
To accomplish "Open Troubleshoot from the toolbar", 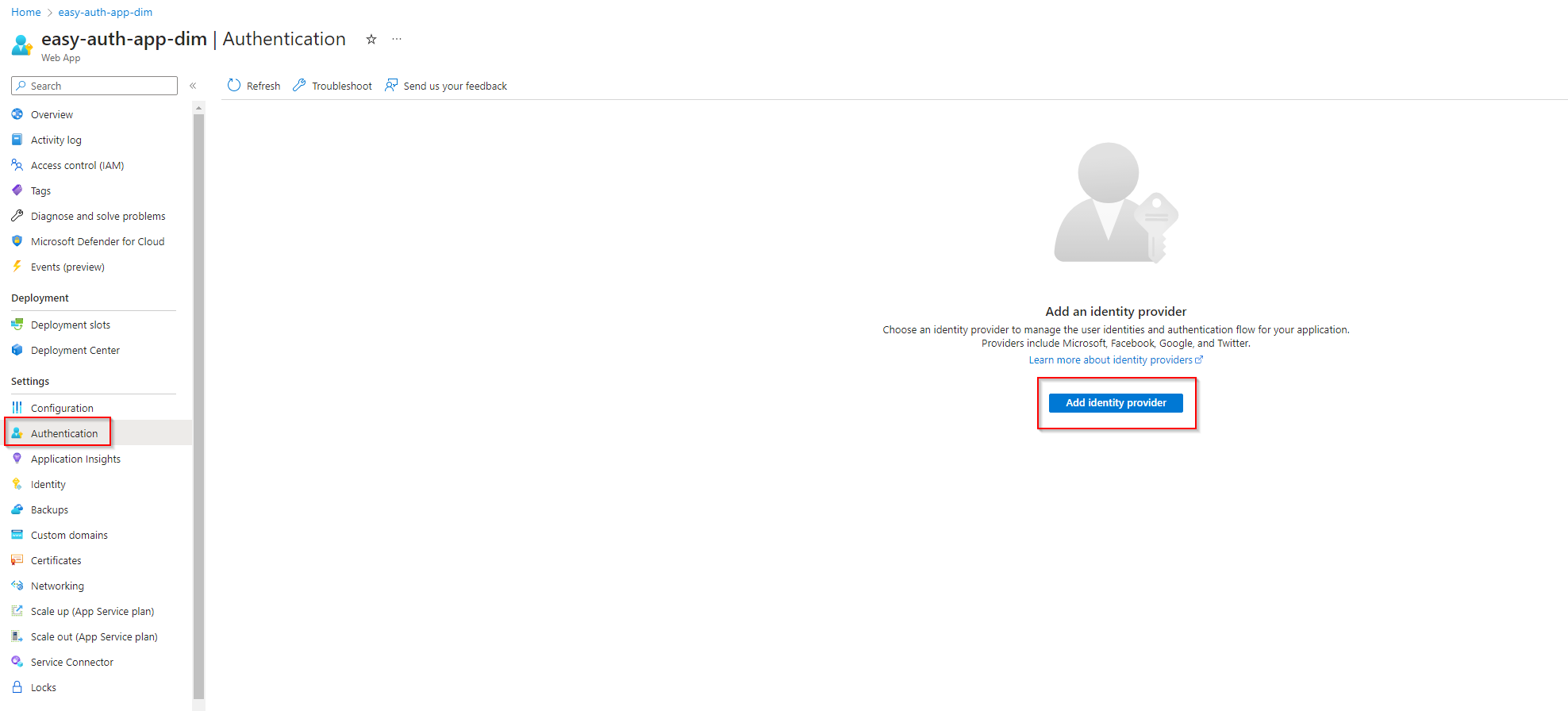I will [x=332, y=86].
